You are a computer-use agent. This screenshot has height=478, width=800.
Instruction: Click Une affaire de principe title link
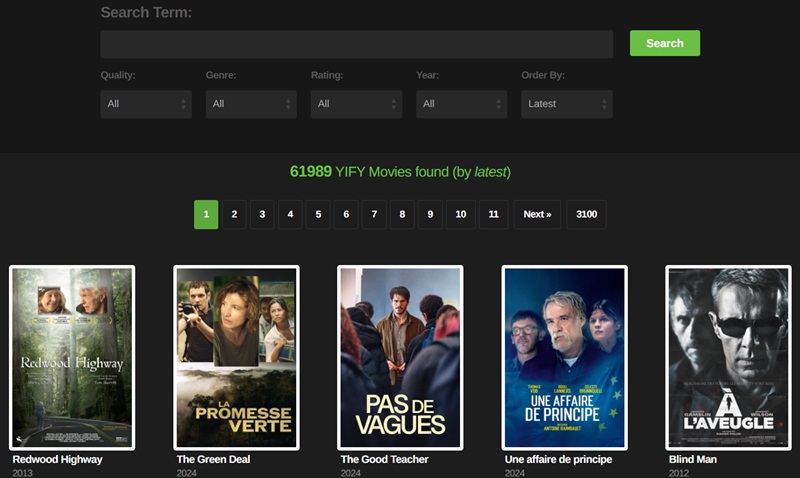[558, 459]
